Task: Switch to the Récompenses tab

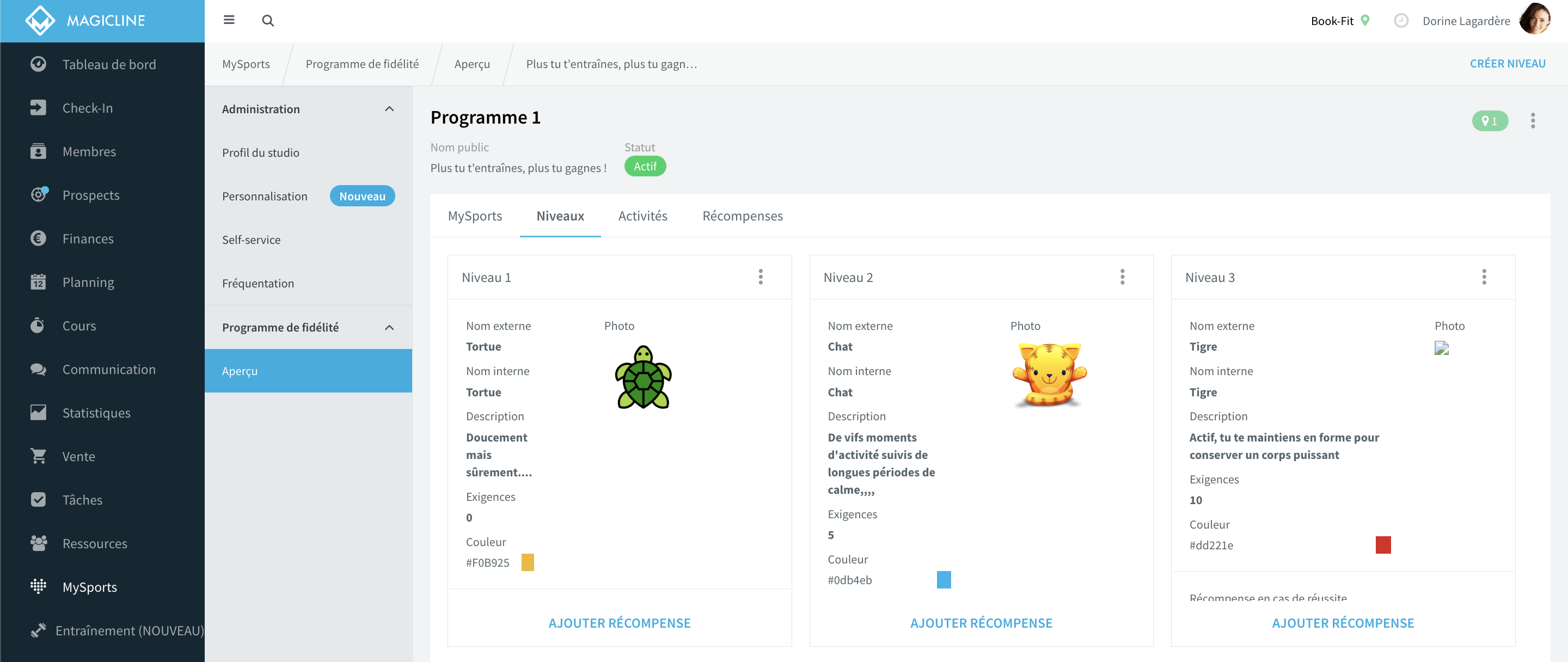Action: coord(742,216)
